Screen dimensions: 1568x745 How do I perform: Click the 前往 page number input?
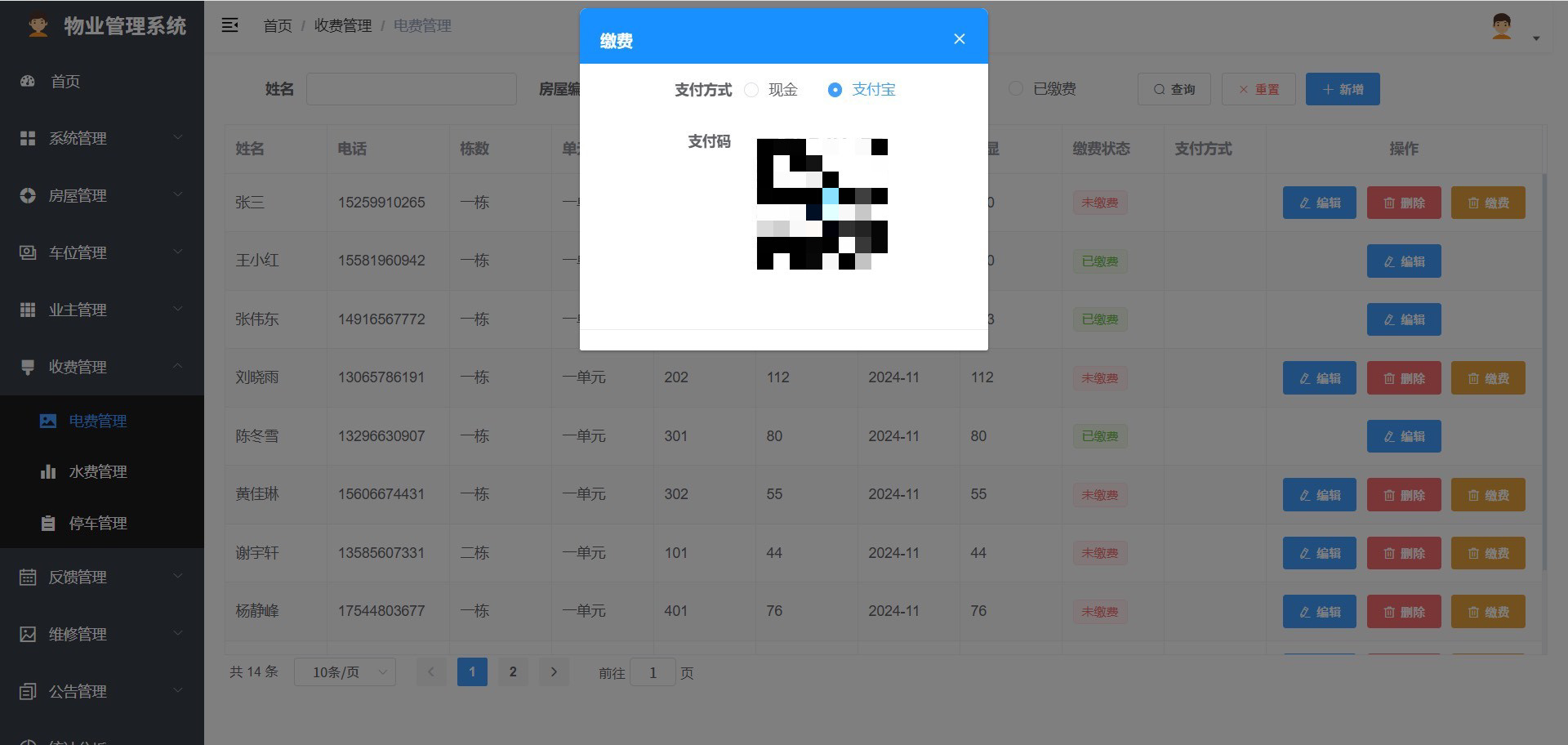(653, 672)
